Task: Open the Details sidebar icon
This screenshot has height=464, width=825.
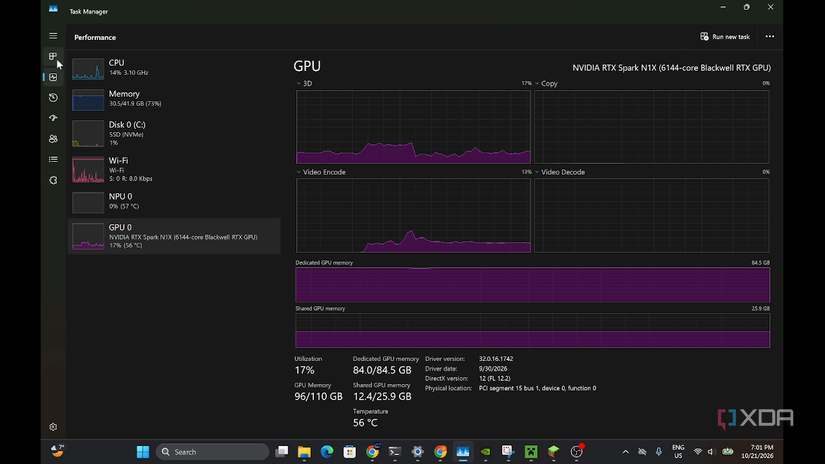Action: click(53, 159)
